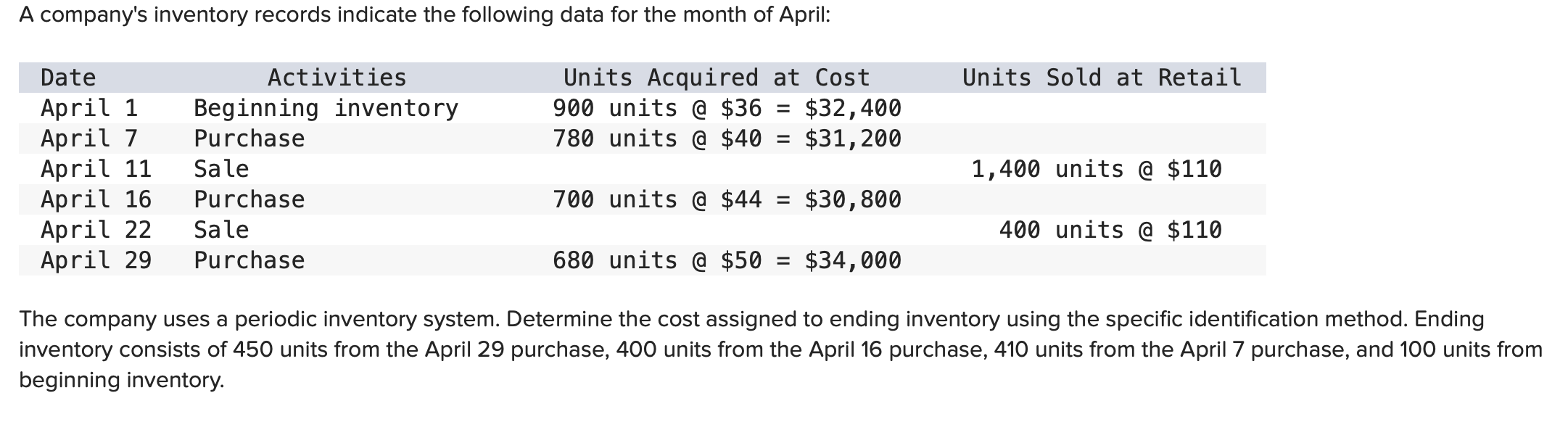Image resolution: width=1568 pixels, height=422 pixels.
Task: Click the $34,000 total amount
Action: (853, 260)
